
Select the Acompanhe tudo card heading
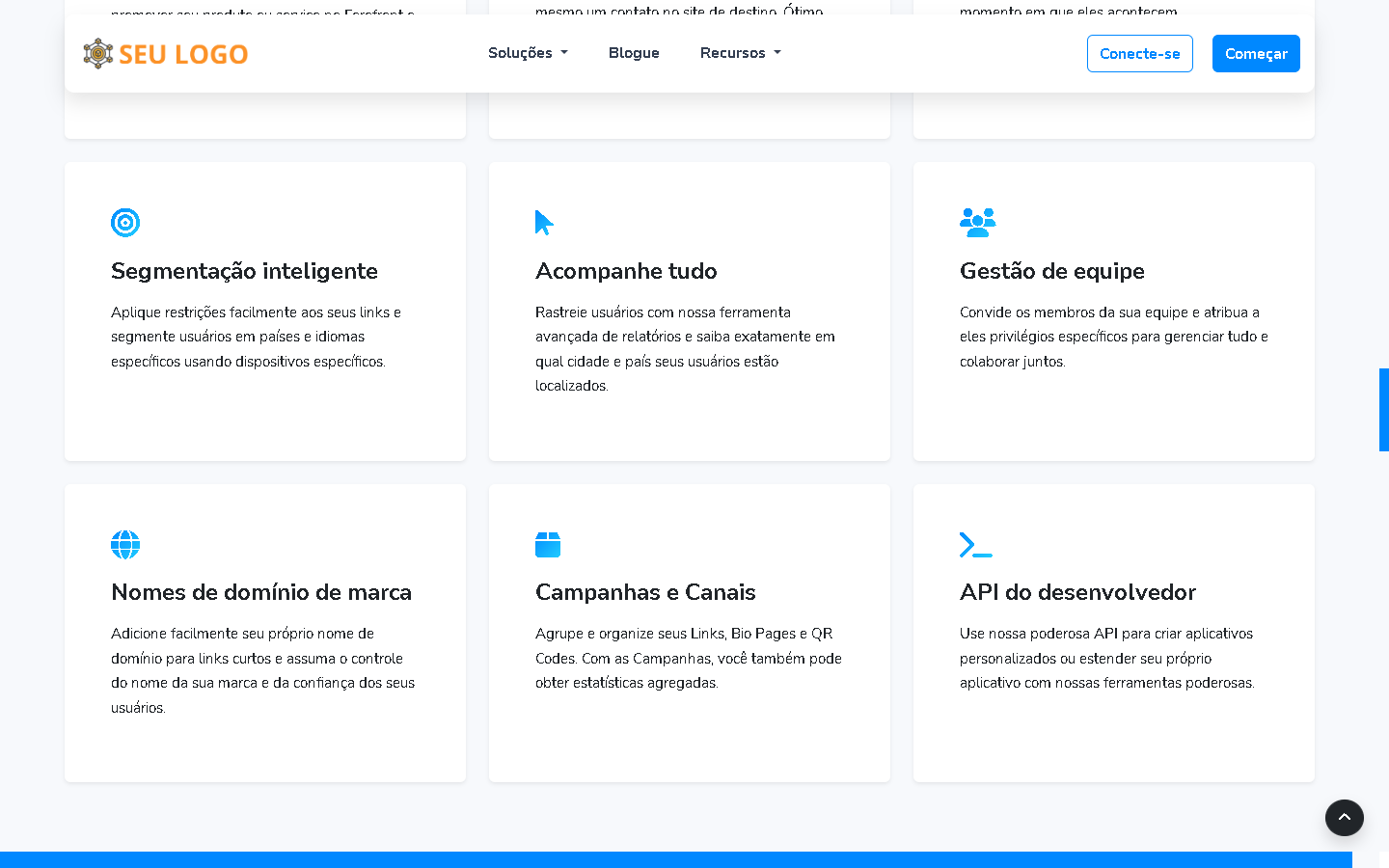tap(626, 271)
